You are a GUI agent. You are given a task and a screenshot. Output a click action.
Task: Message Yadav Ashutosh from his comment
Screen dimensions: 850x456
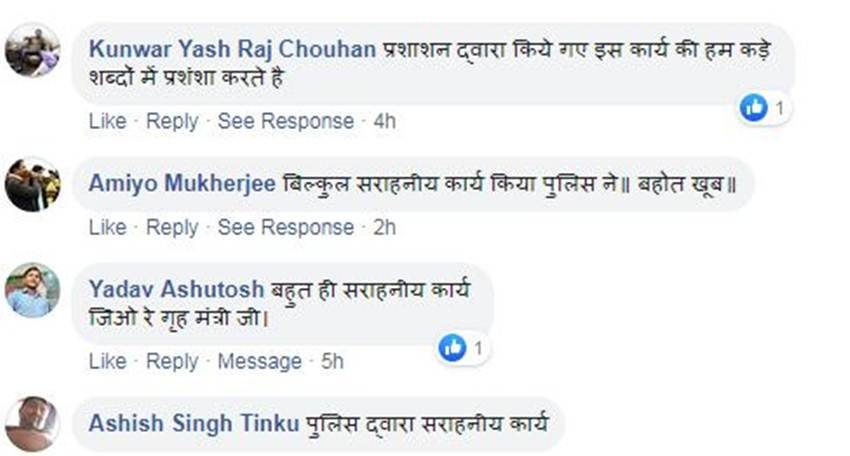(x=259, y=361)
